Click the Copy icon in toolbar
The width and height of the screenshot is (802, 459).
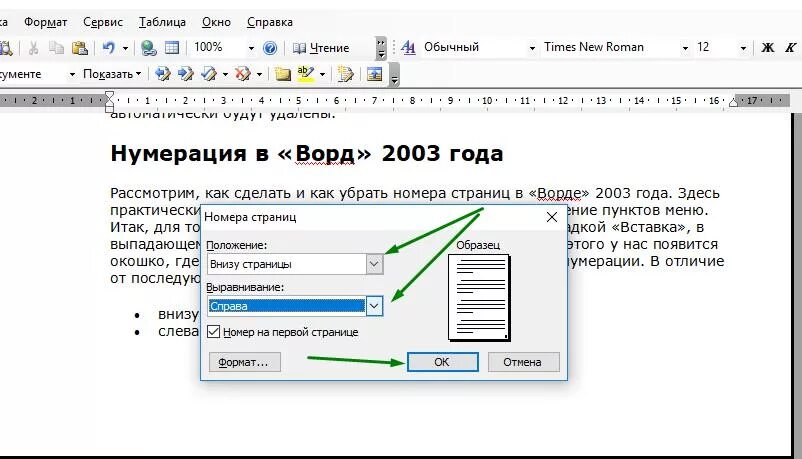click(56, 48)
